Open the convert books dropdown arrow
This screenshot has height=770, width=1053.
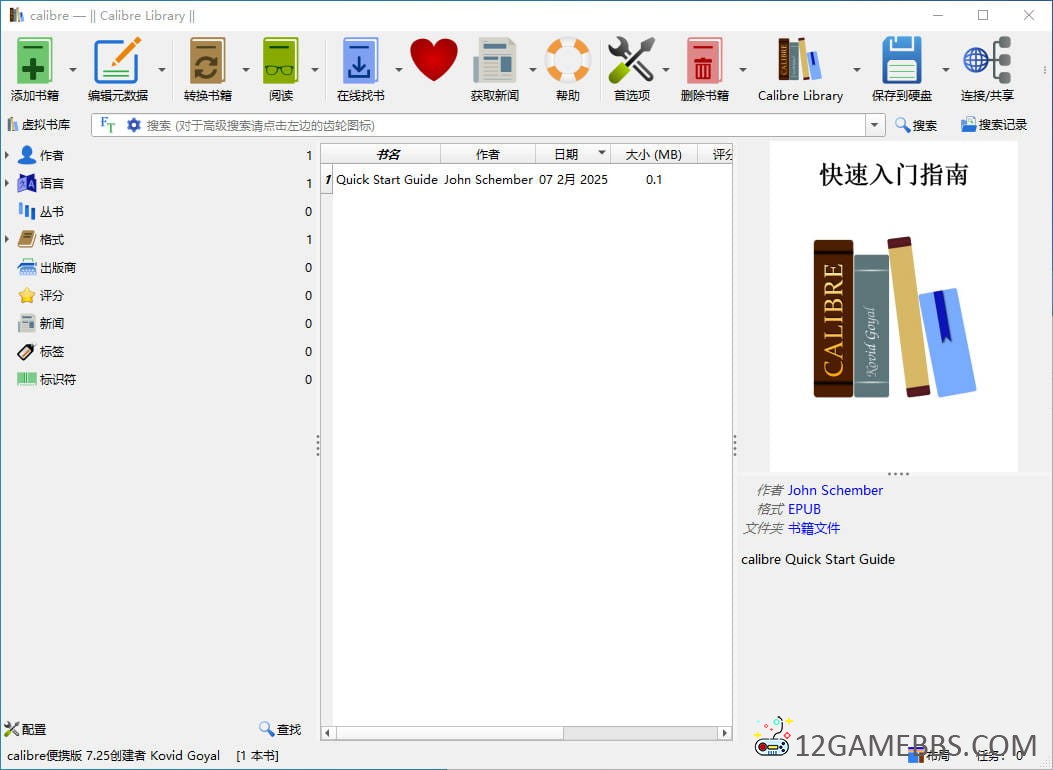245,69
